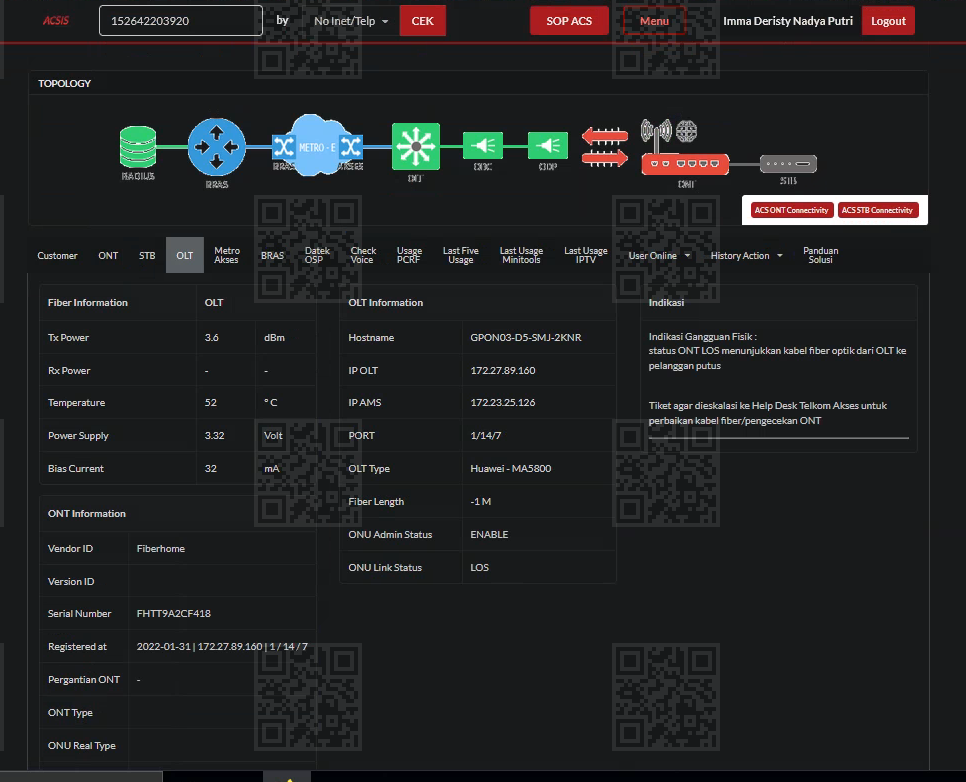Switch to the Customer tab
966x782 pixels.
pyautogui.click(x=57, y=255)
